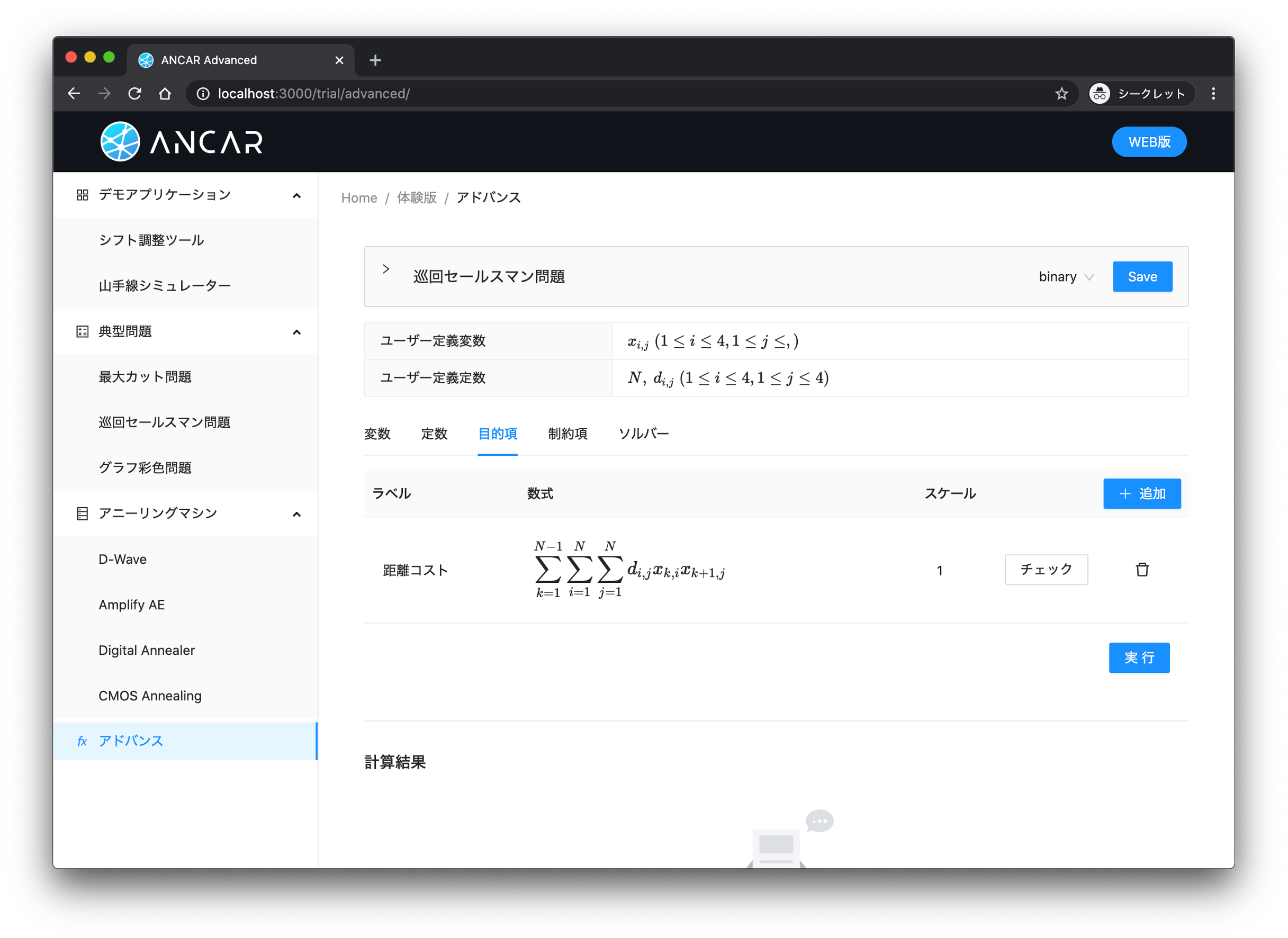Viewport: 1288px width, 938px height.
Task: Switch to the ソルバー tab
Action: [x=643, y=434]
